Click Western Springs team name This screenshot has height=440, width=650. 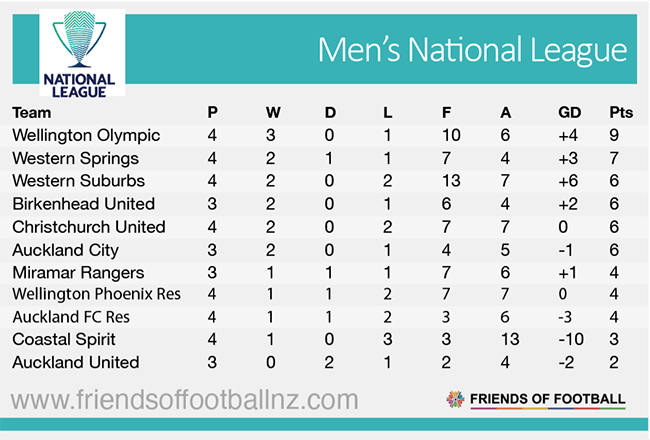[x=75, y=158]
